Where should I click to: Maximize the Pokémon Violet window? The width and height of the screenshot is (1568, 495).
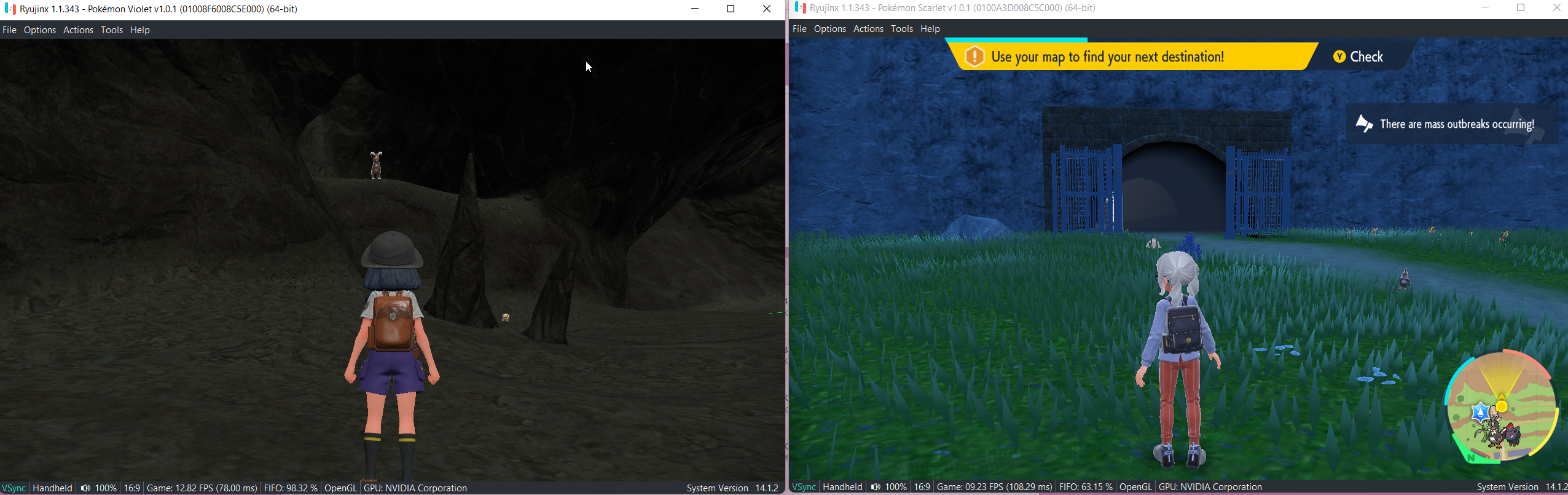coord(731,9)
